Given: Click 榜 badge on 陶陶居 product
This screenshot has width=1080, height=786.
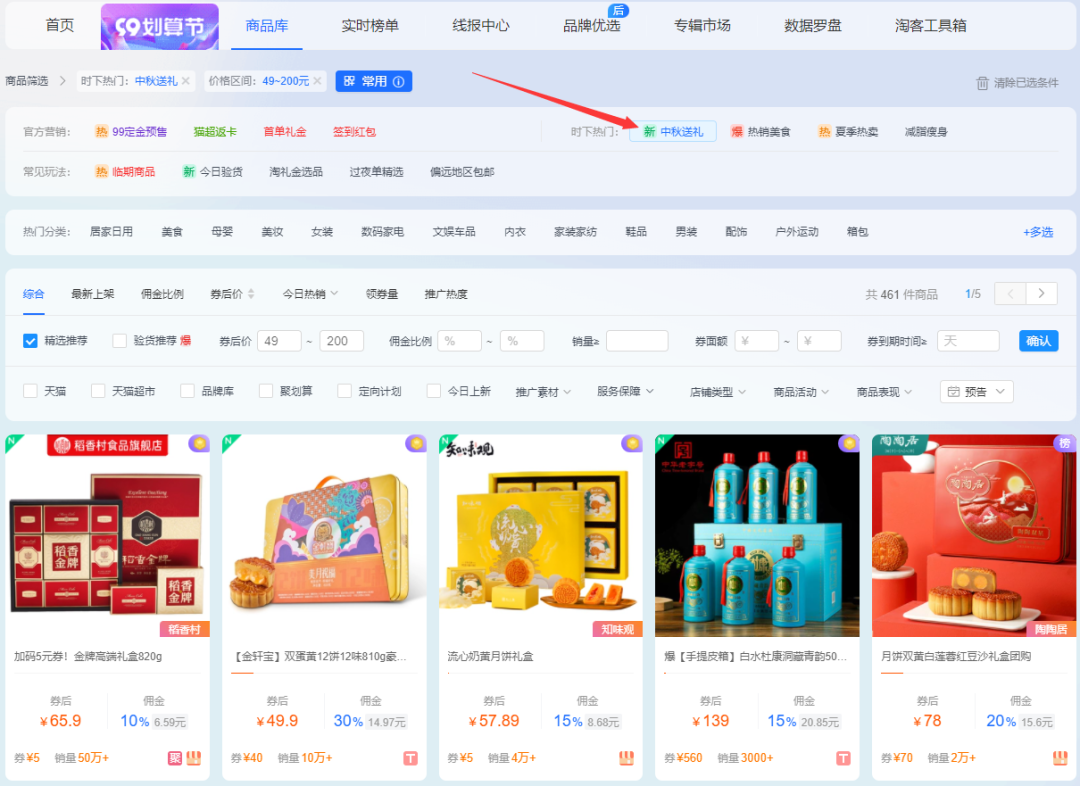Looking at the screenshot, I should (1065, 443).
